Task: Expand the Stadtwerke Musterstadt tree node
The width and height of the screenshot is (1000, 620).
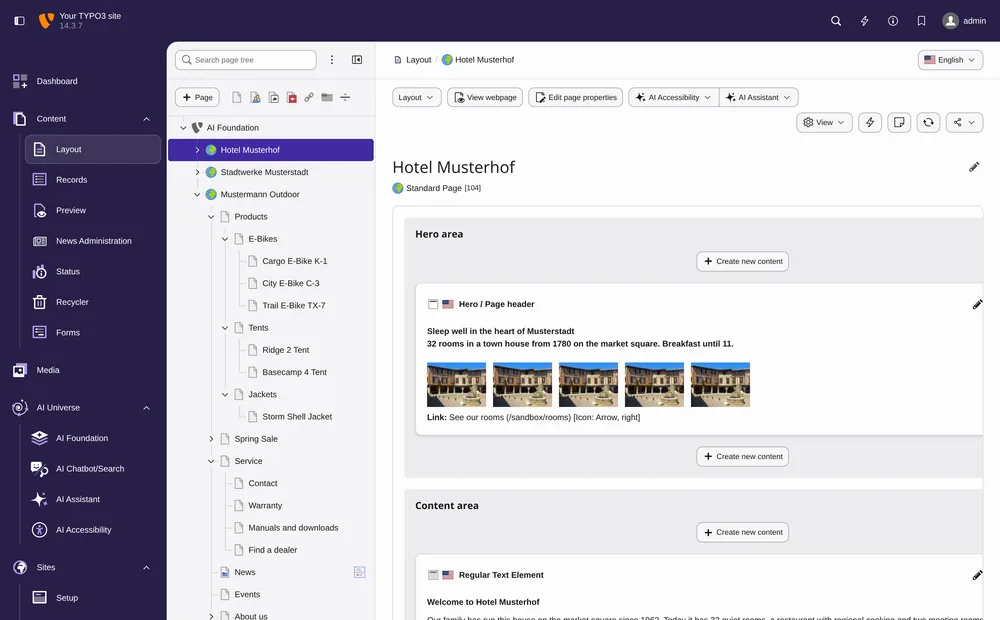Action: coord(197,172)
